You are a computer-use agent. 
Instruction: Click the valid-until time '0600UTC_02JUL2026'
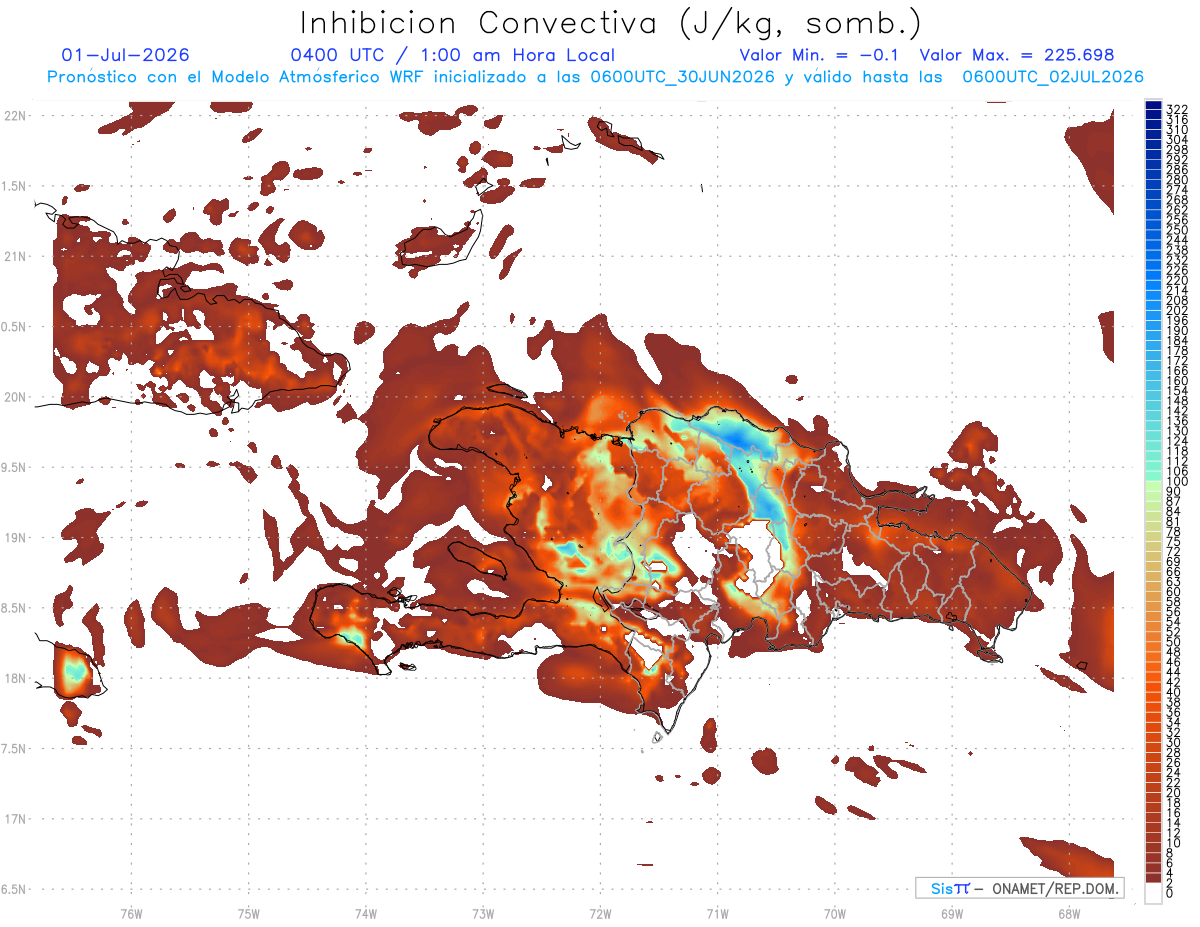pyautogui.click(x=1053, y=77)
